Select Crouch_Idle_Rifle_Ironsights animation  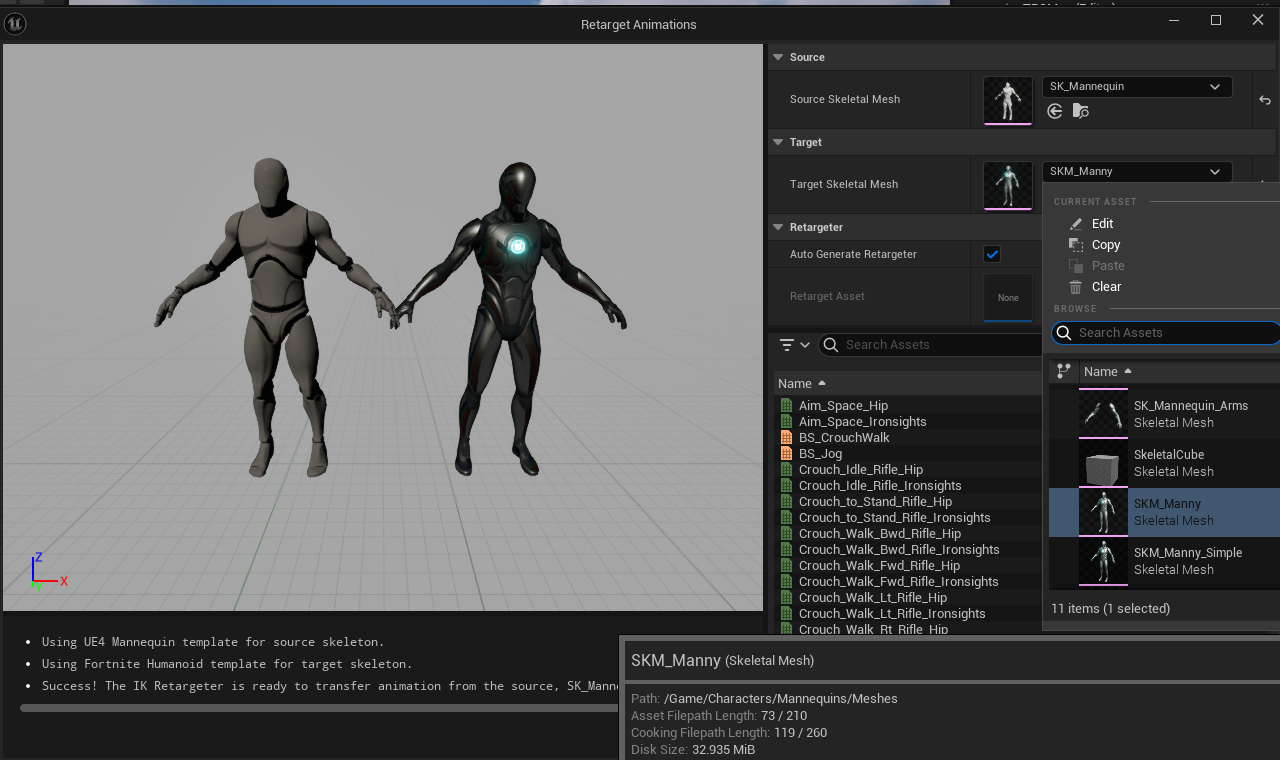click(880, 485)
